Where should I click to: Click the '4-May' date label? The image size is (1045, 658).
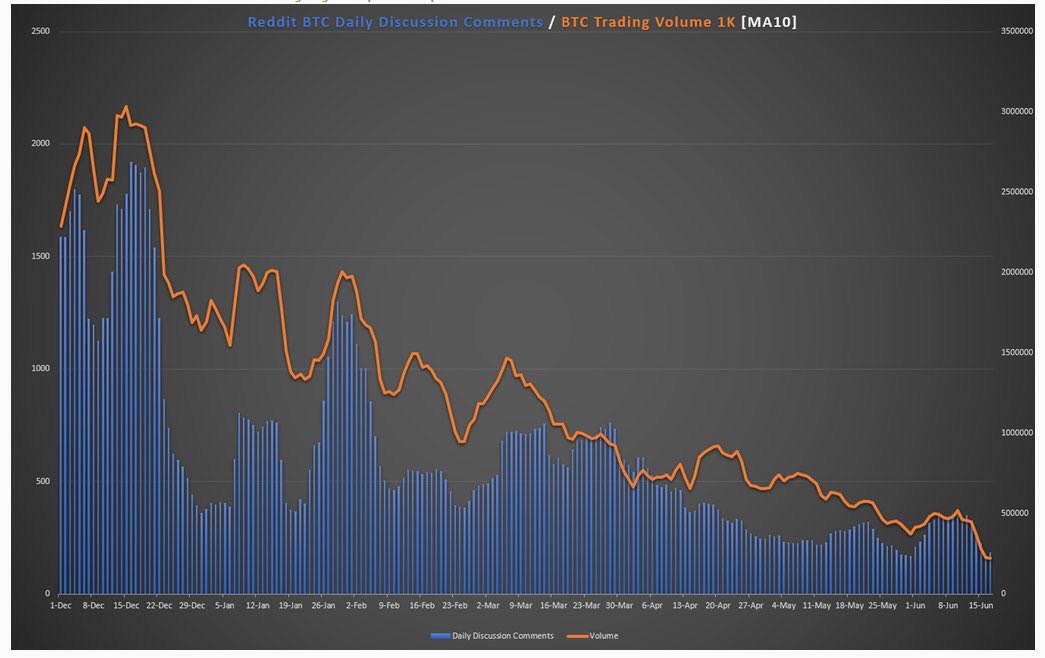(x=784, y=605)
